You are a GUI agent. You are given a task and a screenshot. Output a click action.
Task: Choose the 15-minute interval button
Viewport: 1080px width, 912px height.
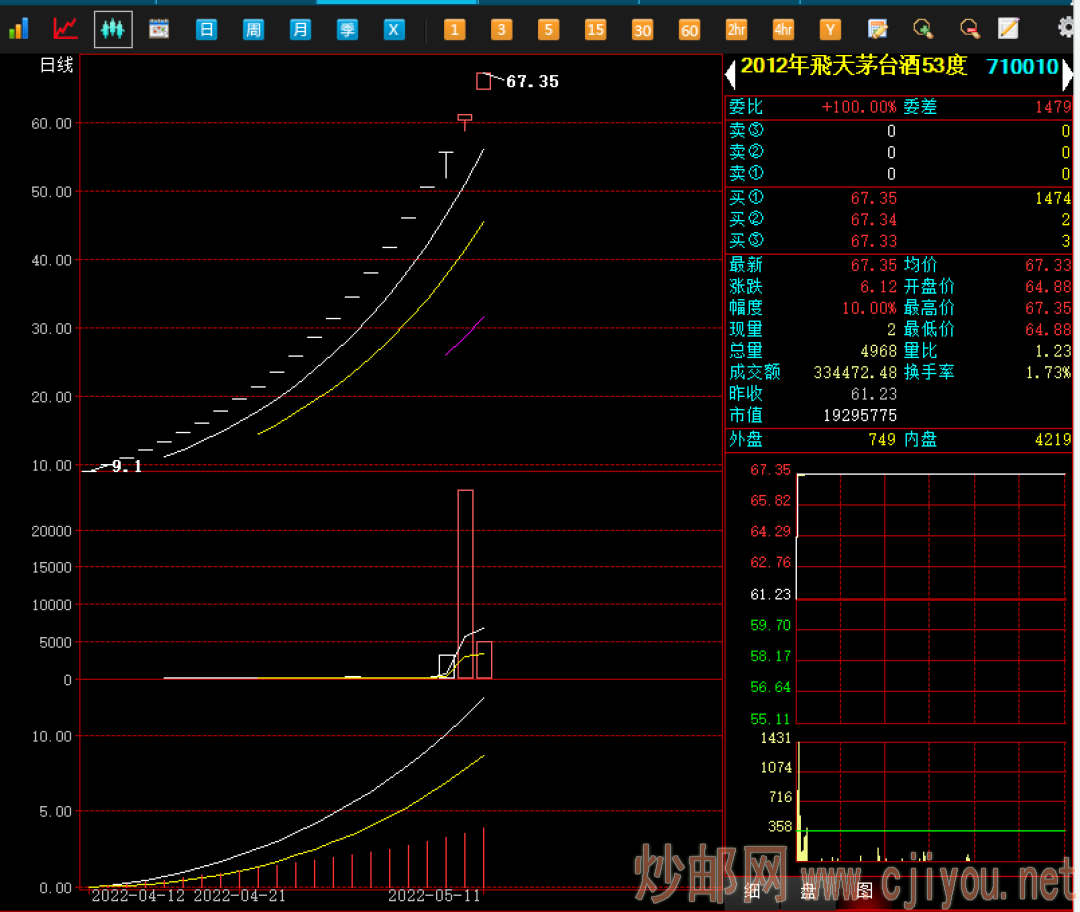click(x=595, y=29)
